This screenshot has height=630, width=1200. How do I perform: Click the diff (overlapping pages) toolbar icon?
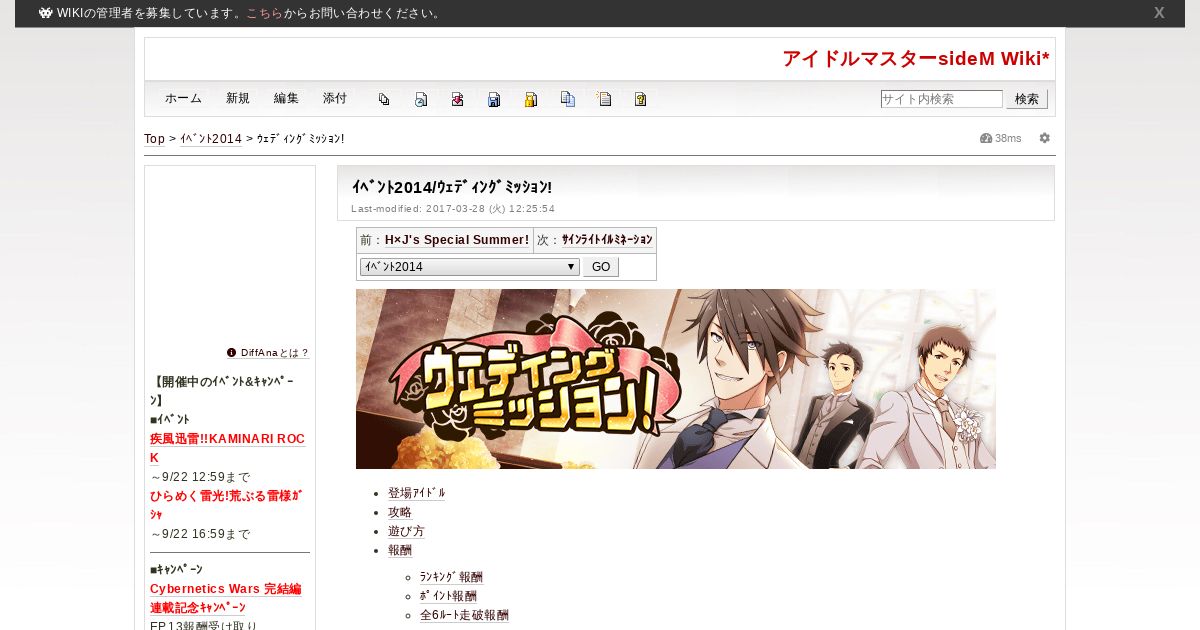(x=384, y=99)
